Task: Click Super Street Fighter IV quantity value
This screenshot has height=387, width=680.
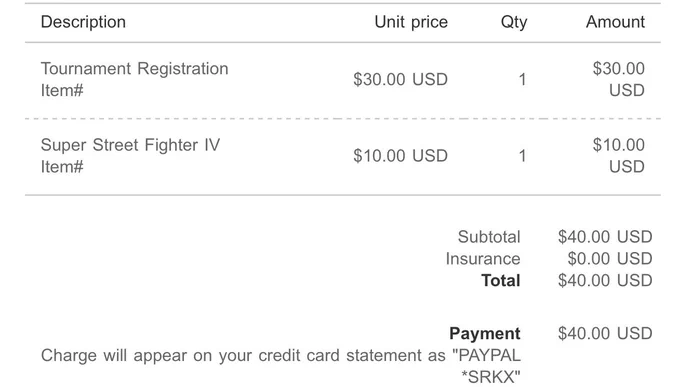Action: pyautogui.click(x=523, y=156)
